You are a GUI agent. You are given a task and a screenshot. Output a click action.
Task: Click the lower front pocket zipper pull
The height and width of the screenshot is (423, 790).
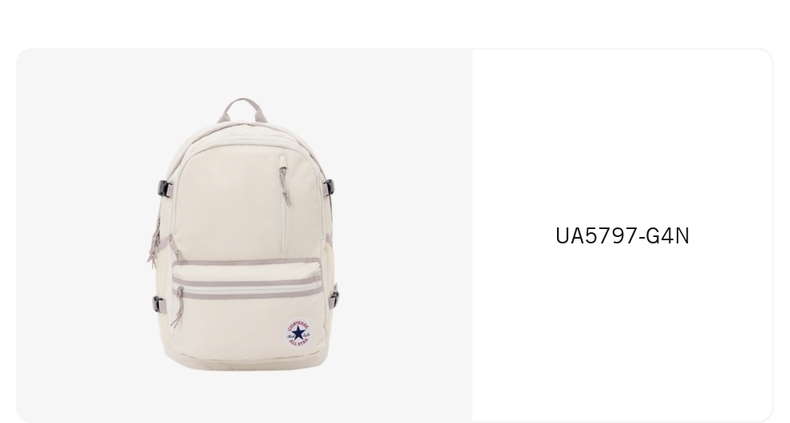[x=177, y=307]
